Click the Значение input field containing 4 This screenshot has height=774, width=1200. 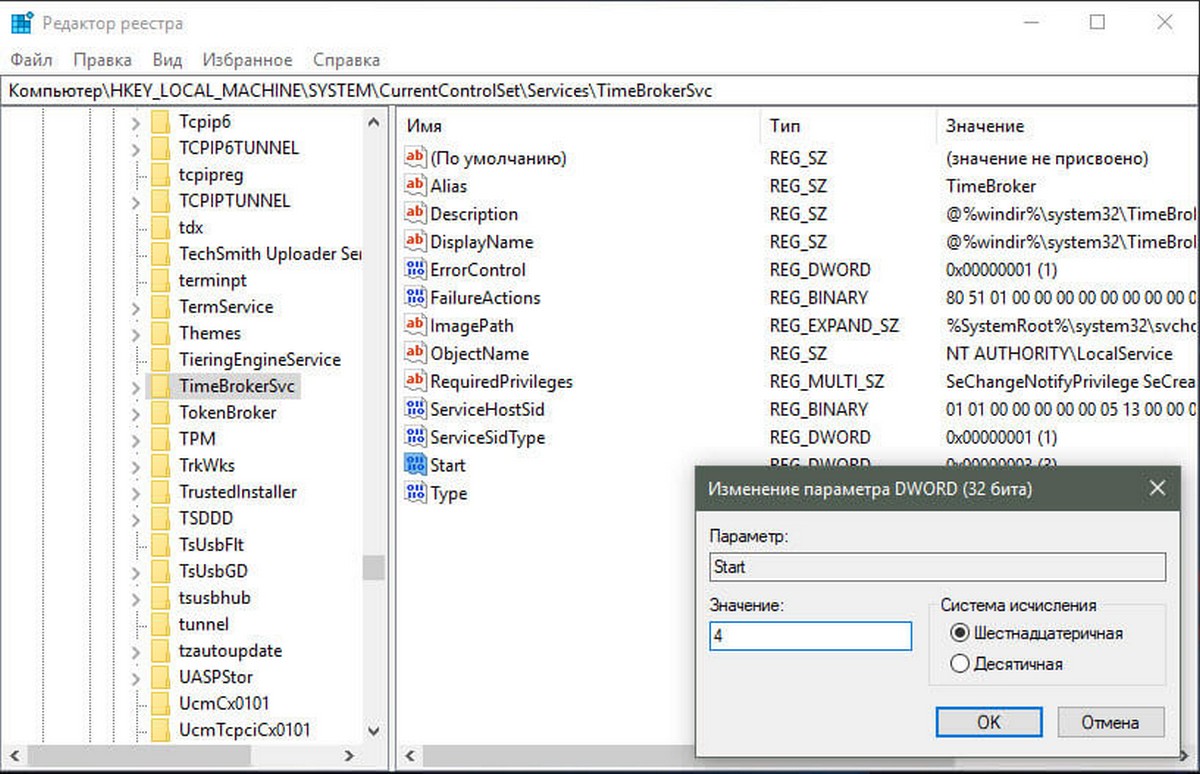click(x=810, y=636)
